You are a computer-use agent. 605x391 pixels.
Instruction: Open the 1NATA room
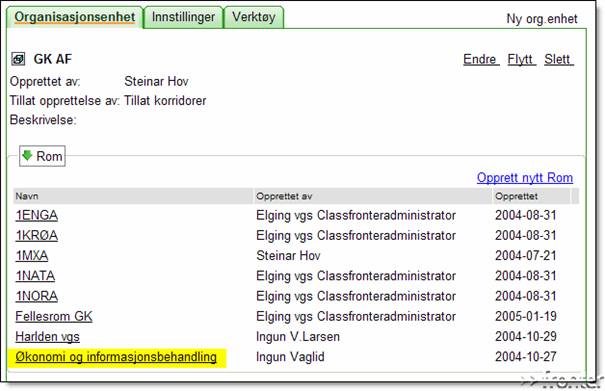[x=35, y=276]
